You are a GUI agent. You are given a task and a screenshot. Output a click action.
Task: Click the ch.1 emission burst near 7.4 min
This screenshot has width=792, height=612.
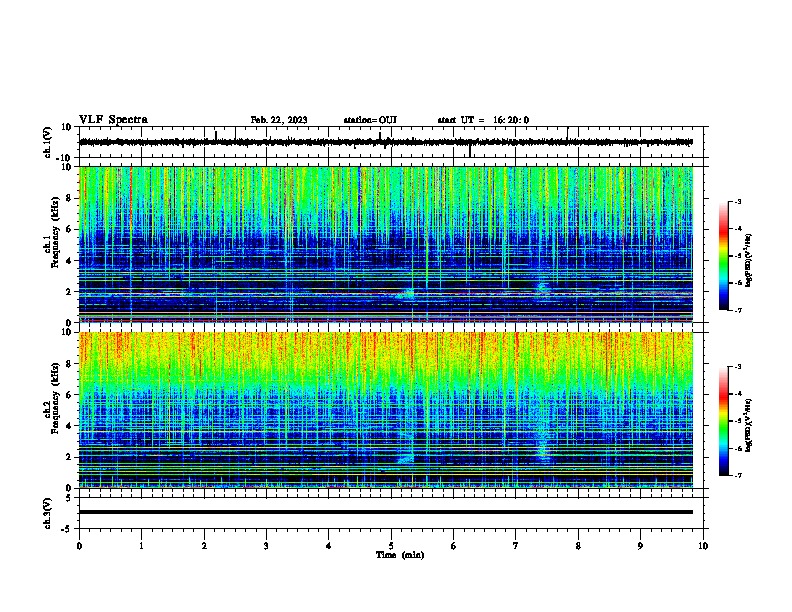(x=543, y=288)
